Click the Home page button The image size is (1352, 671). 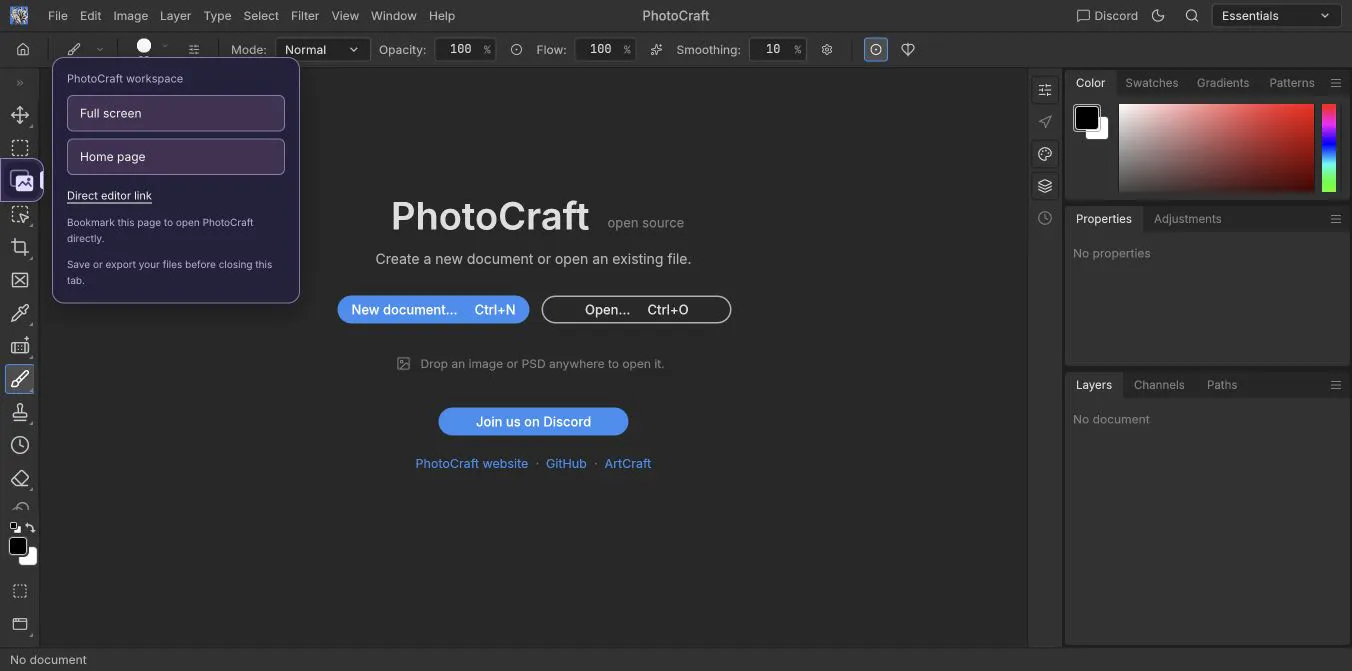point(176,157)
